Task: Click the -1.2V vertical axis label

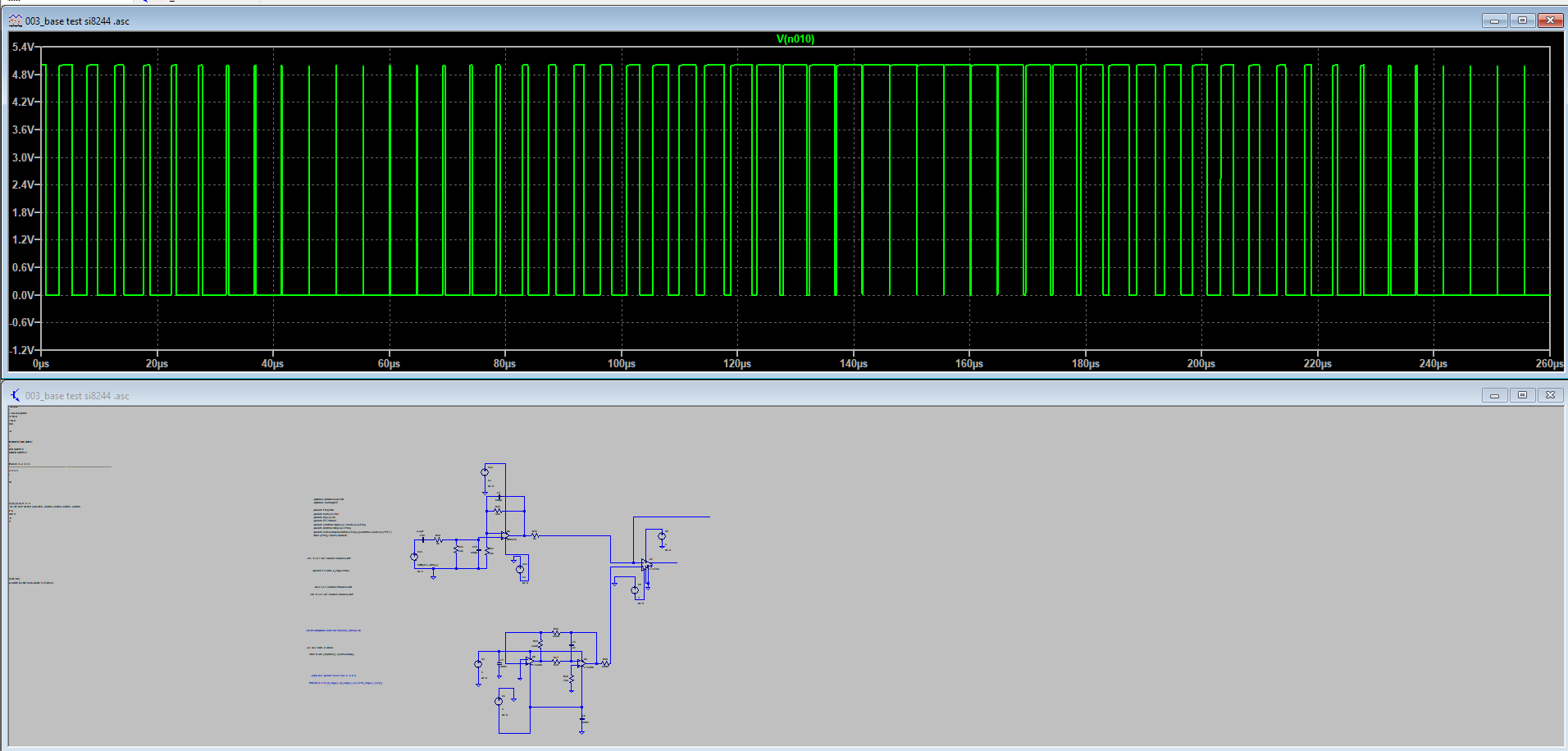Action: coord(21,350)
